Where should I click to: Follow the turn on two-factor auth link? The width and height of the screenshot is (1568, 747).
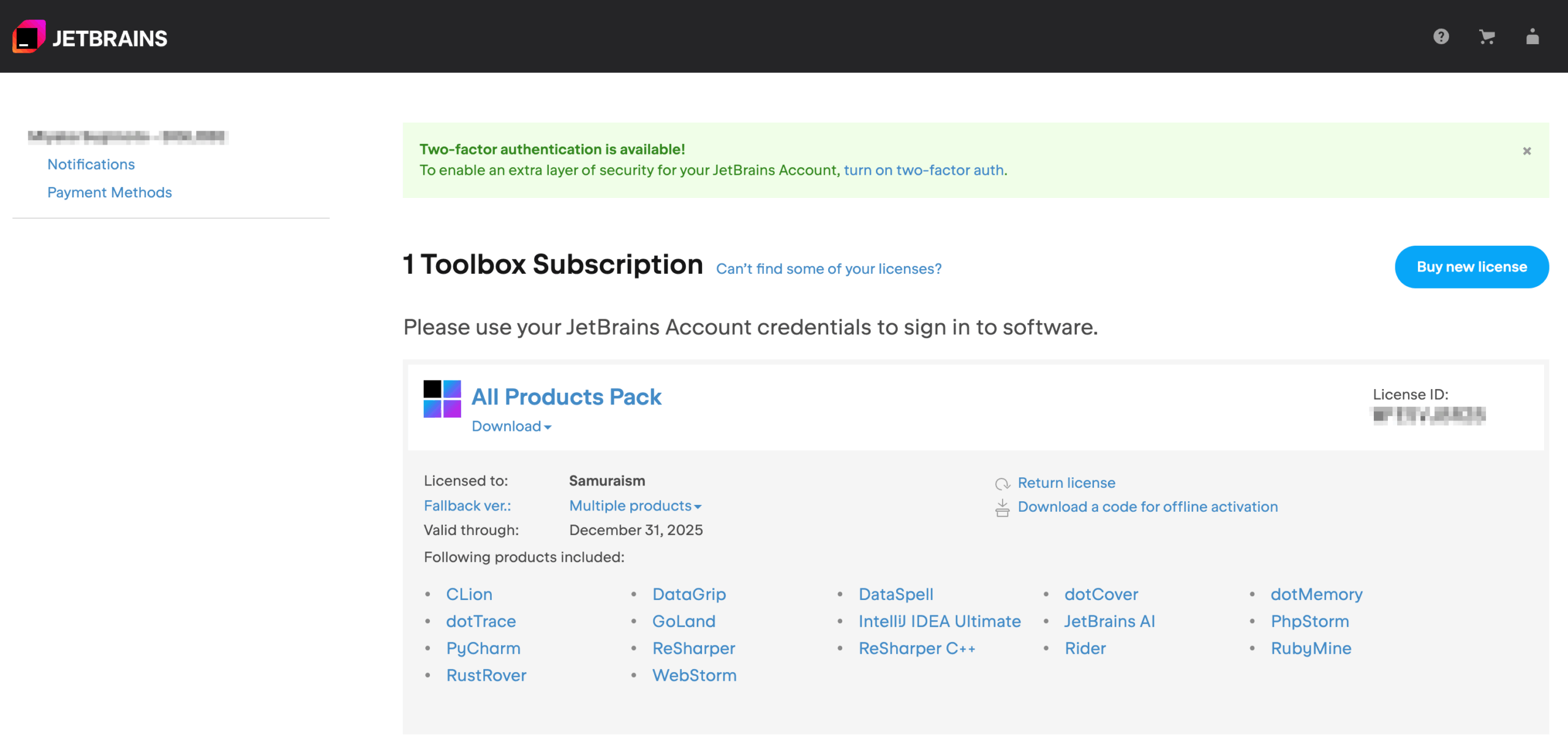pos(924,170)
